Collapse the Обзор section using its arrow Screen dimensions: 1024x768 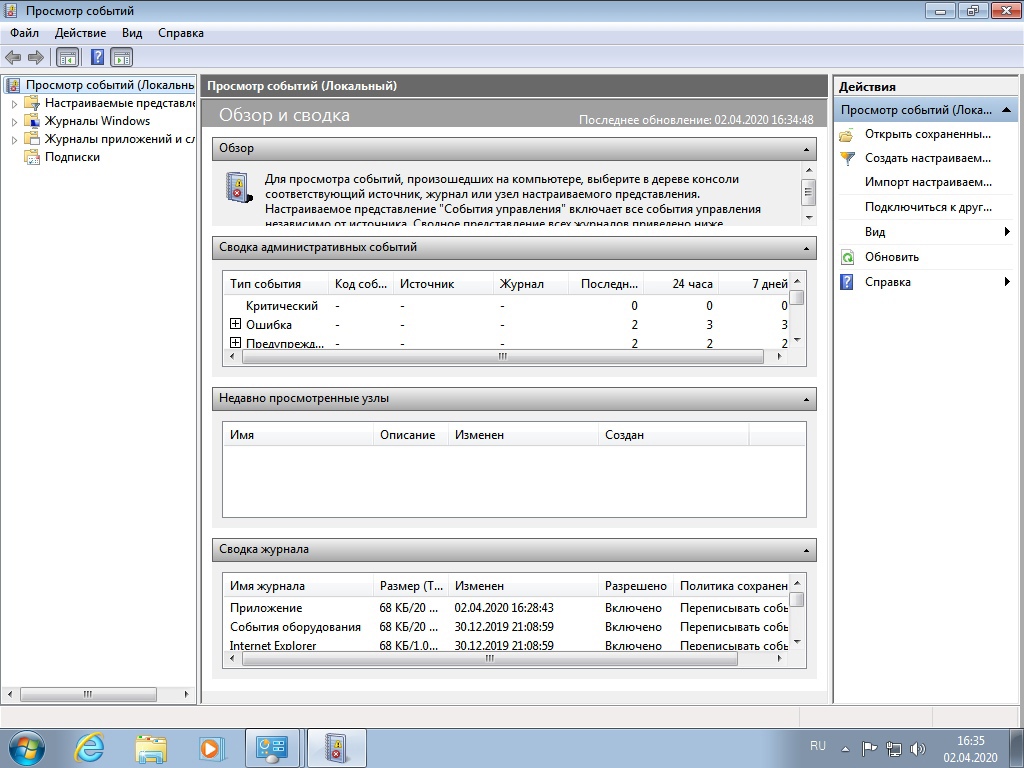806,149
